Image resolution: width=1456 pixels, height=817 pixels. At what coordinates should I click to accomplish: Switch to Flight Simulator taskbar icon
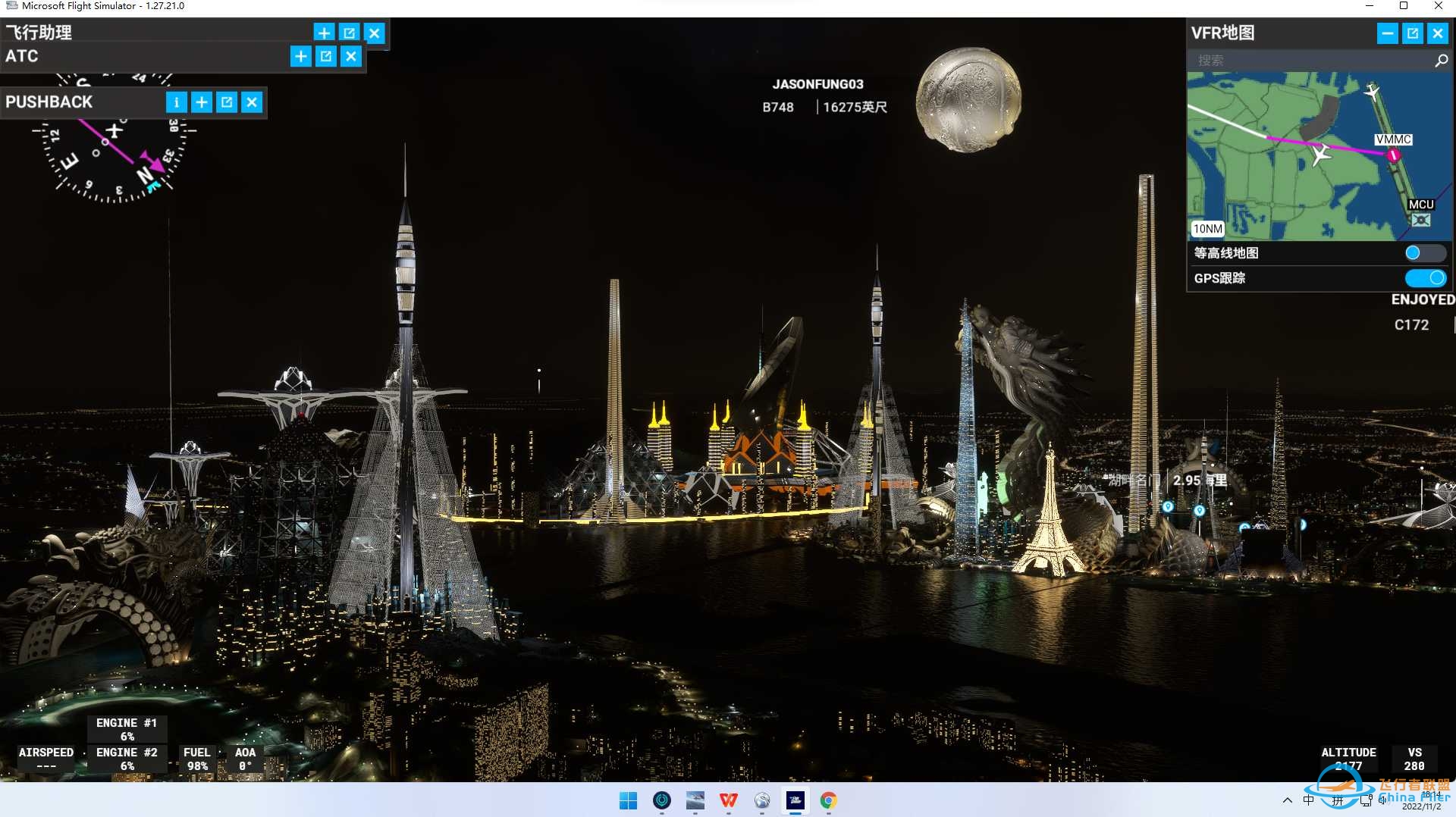795,800
